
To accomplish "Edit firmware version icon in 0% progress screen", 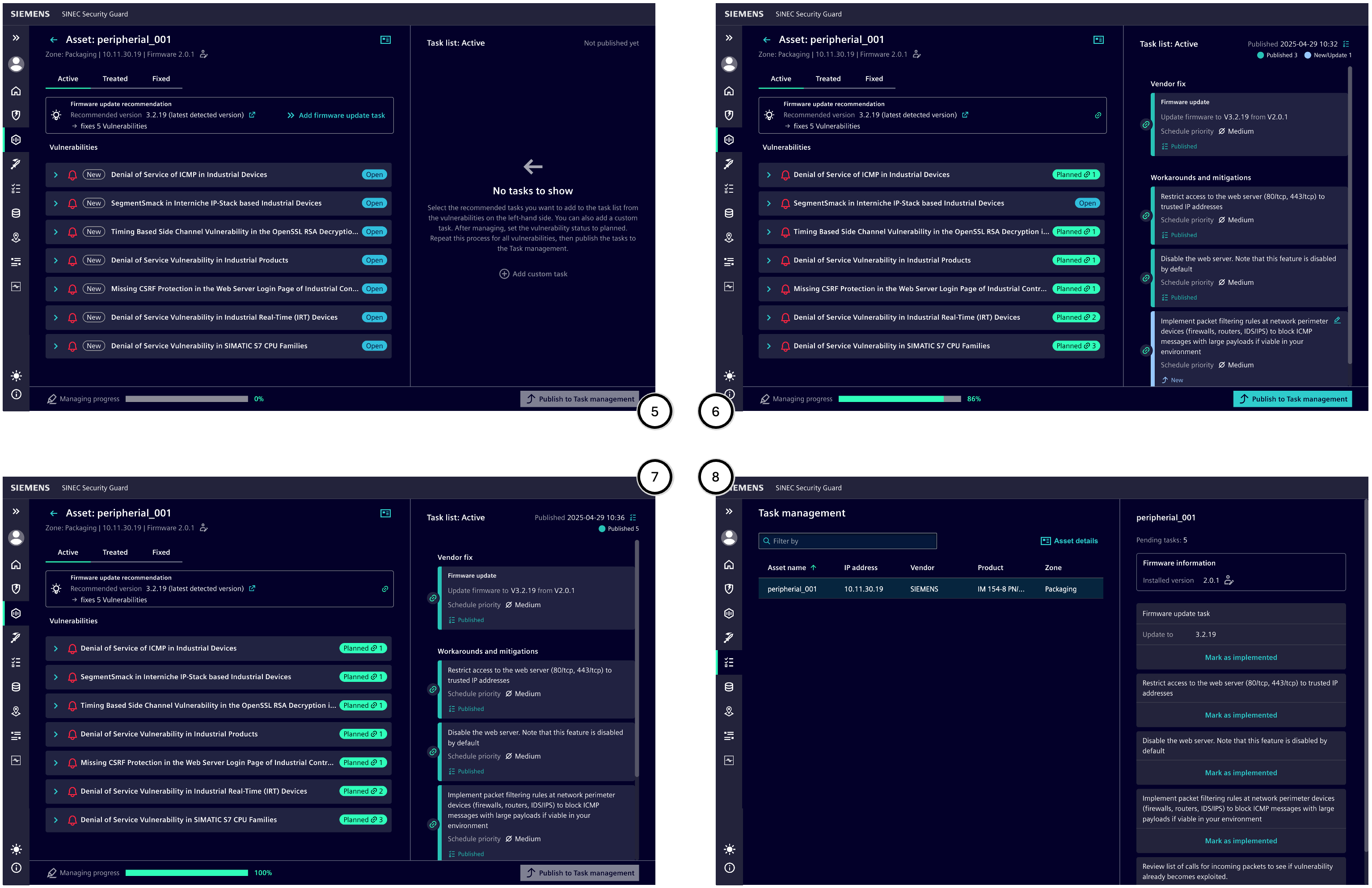I will [203, 54].
